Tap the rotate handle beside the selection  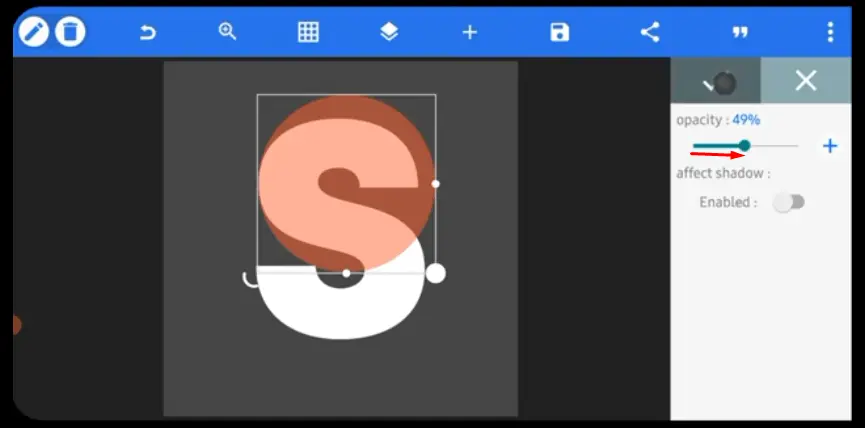[250, 279]
